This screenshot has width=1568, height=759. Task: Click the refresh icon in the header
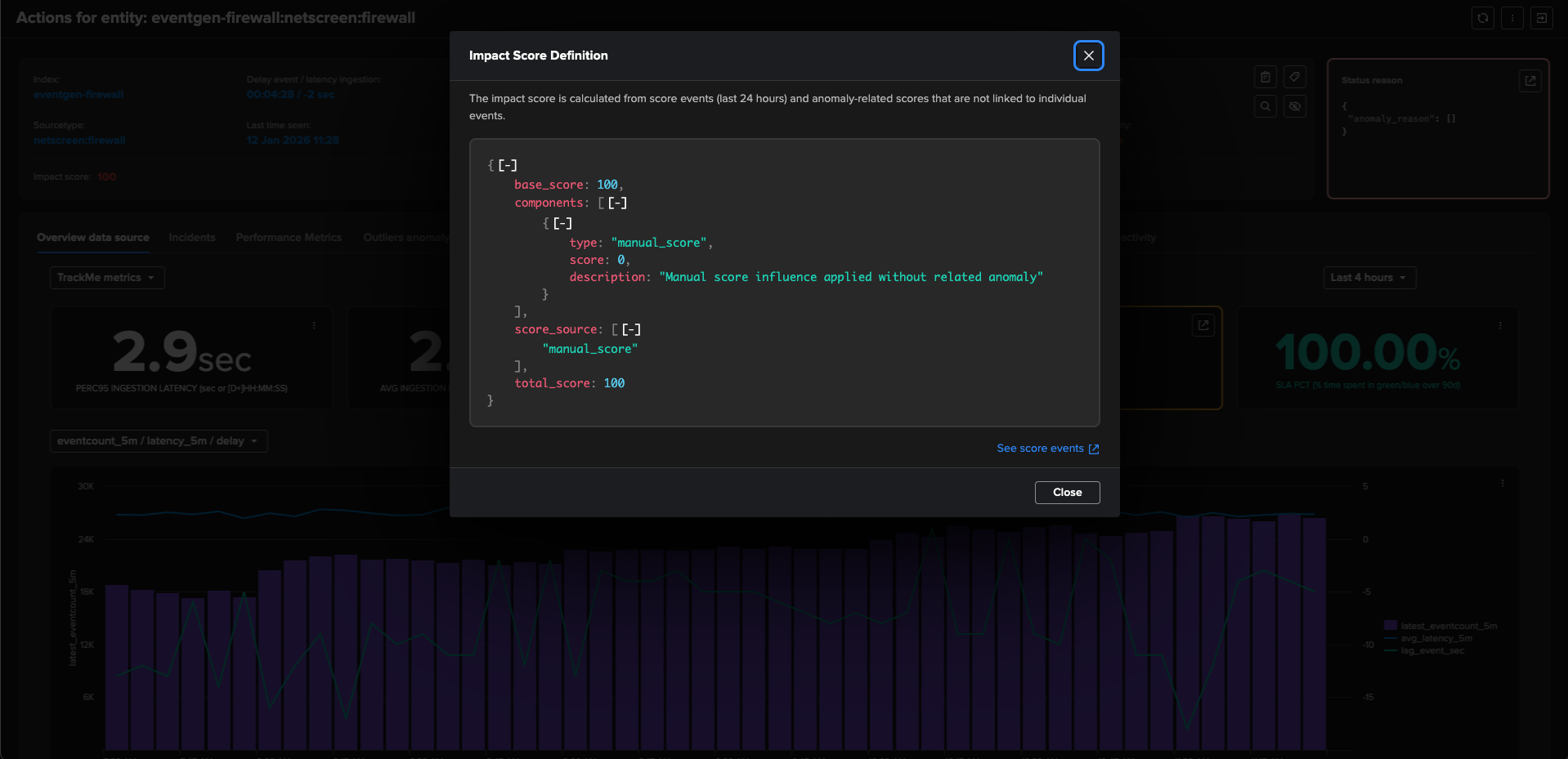[x=1482, y=18]
